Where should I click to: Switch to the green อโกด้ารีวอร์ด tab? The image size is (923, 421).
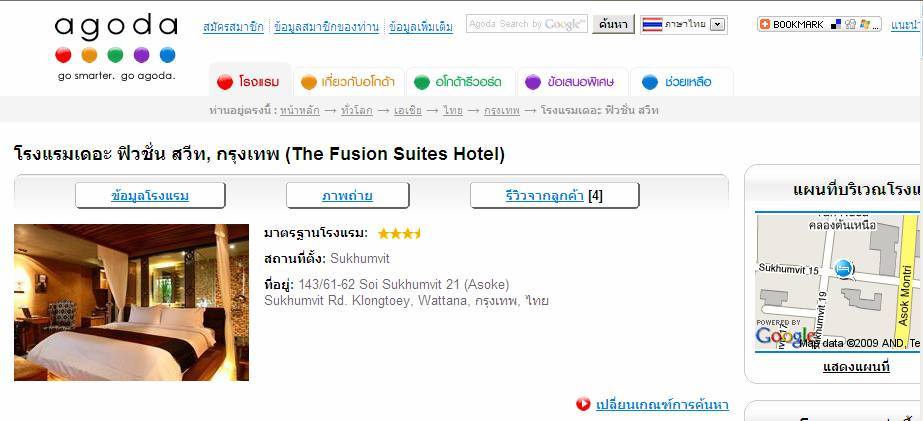[460, 81]
